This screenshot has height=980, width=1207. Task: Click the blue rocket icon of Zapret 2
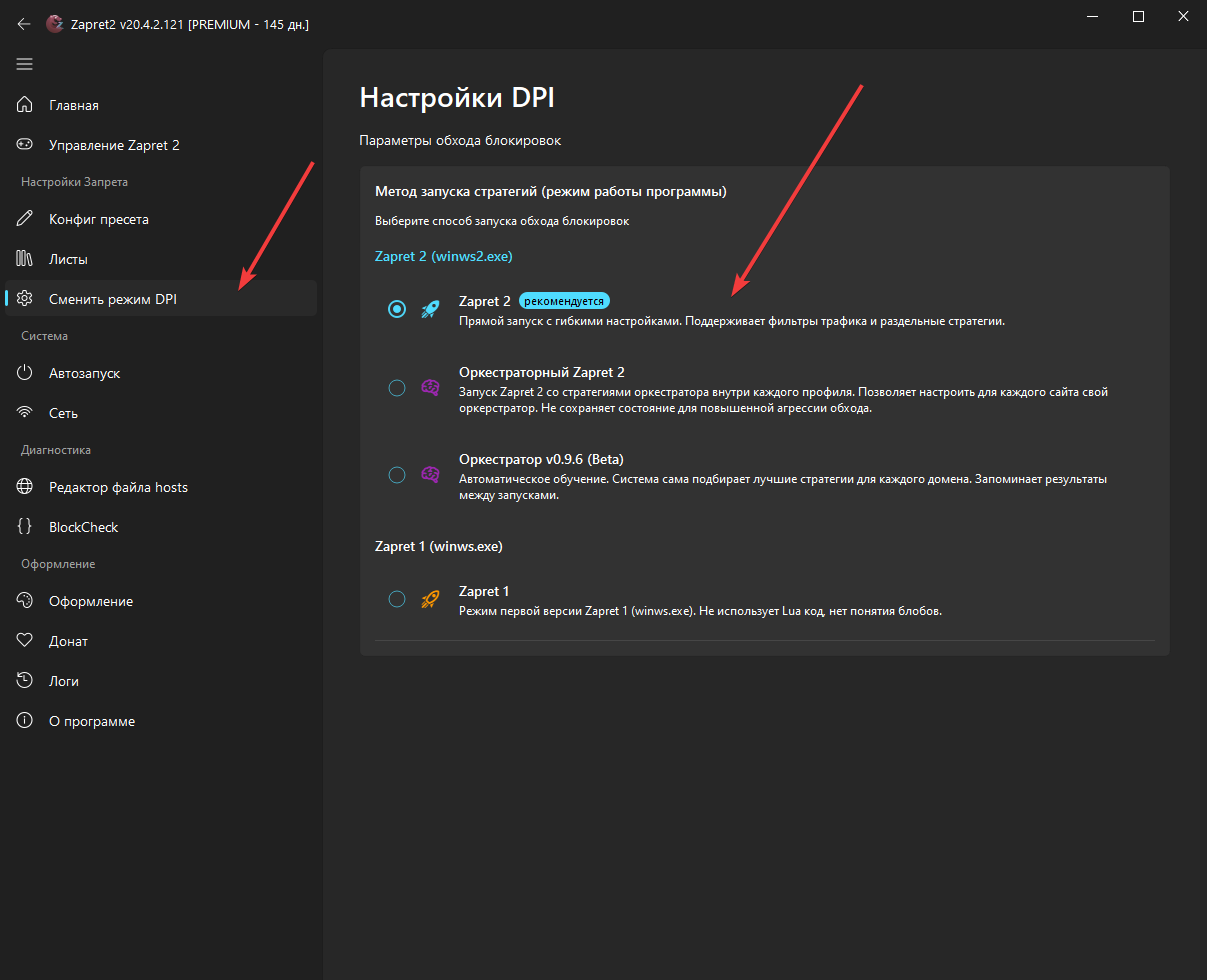(431, 309)
